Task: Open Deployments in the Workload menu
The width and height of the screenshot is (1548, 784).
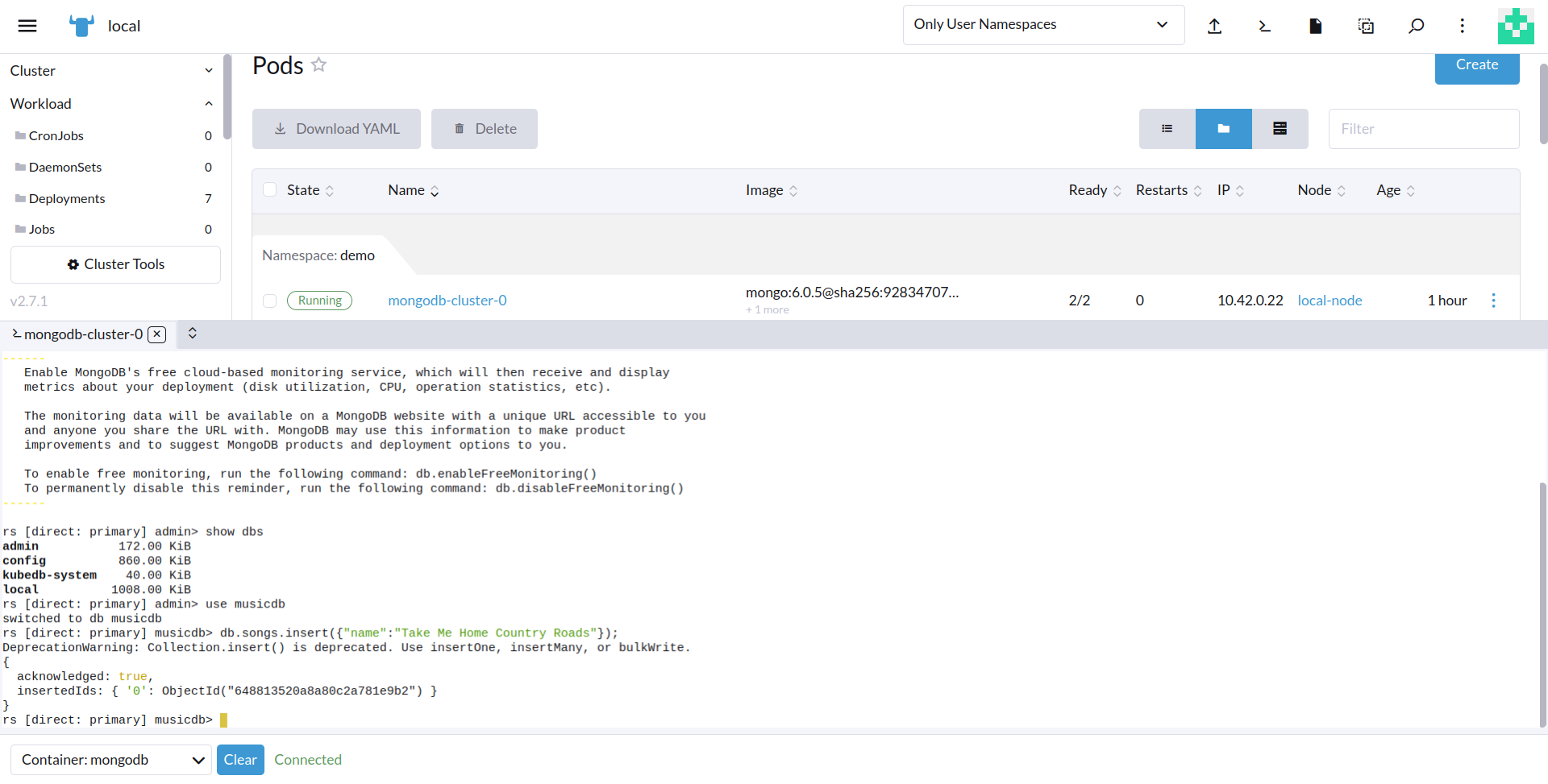Action: [x=67, y=198]
